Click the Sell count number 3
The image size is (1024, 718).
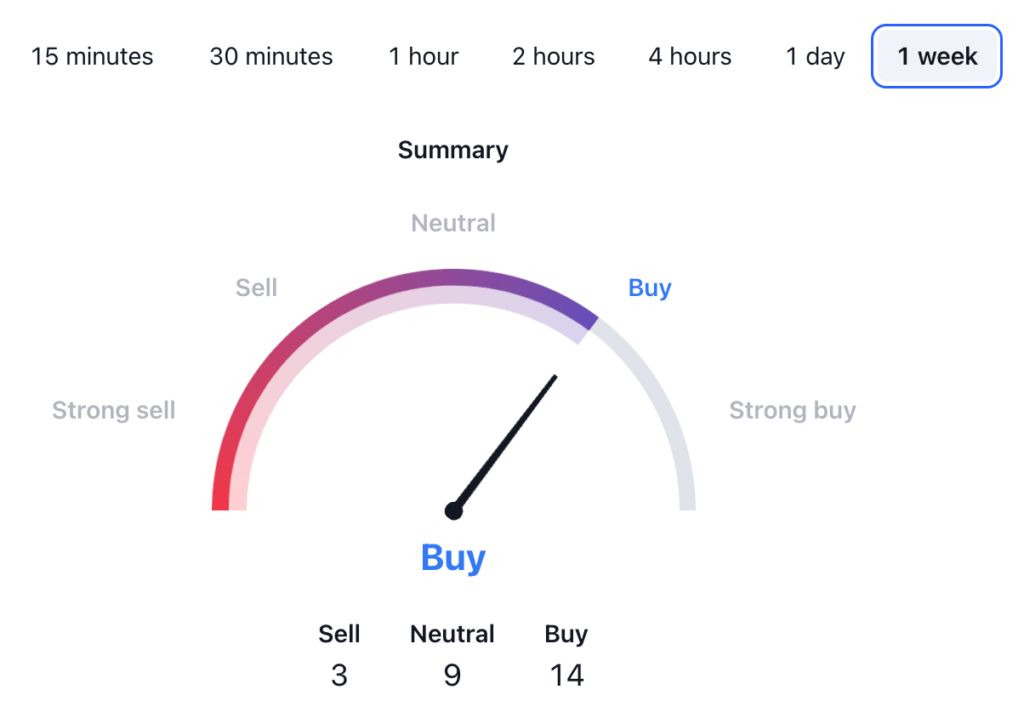point(339,676)
